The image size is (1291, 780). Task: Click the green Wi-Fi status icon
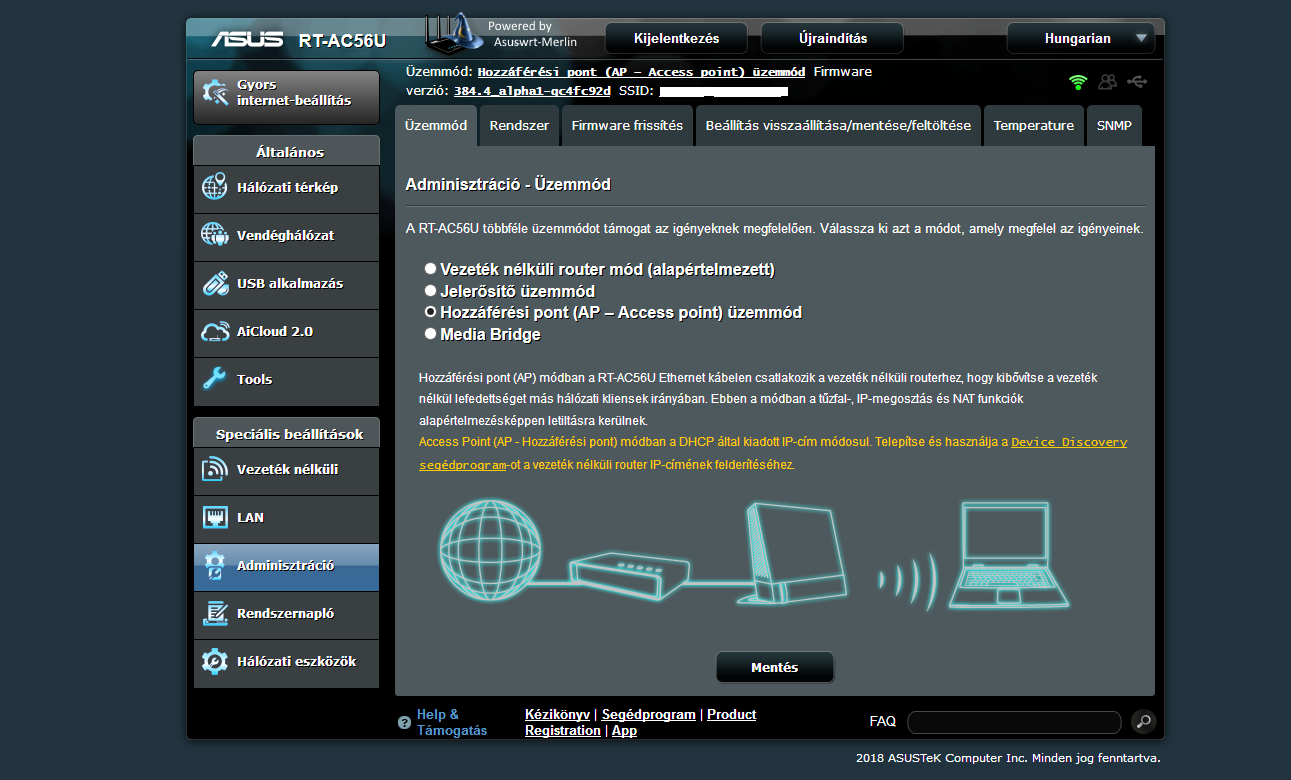(x=1078, y=82)
